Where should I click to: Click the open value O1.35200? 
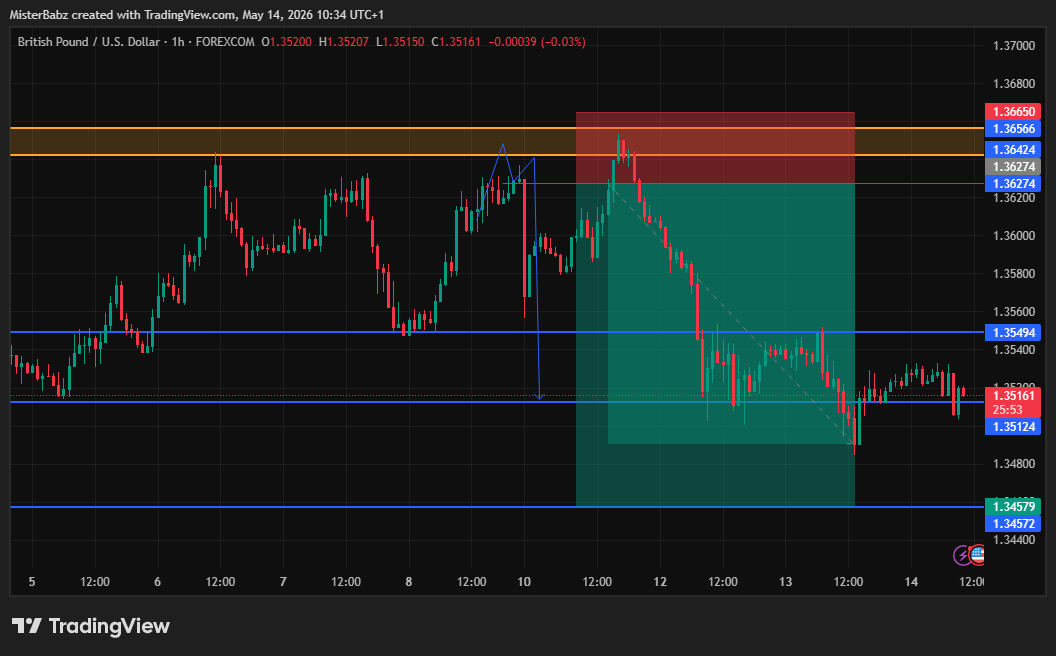click(286, 42)
